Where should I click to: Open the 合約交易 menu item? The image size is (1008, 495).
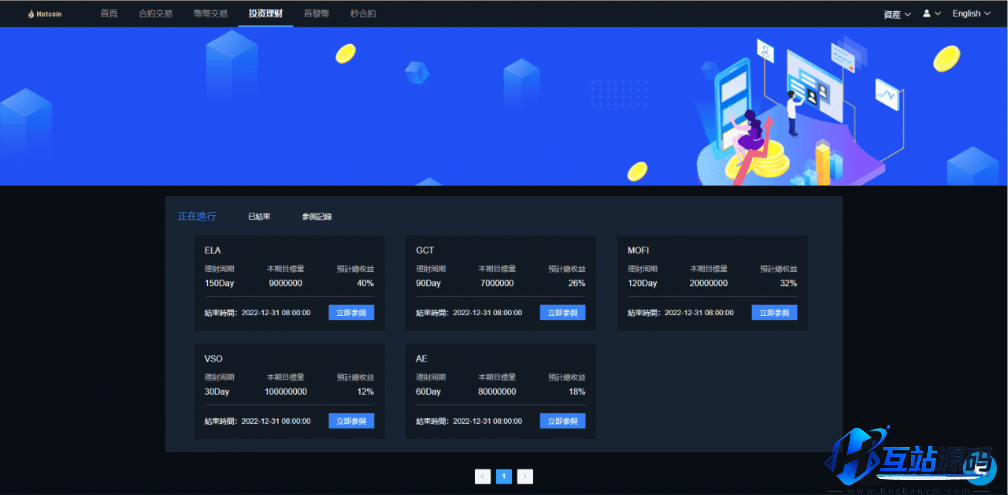156,14
